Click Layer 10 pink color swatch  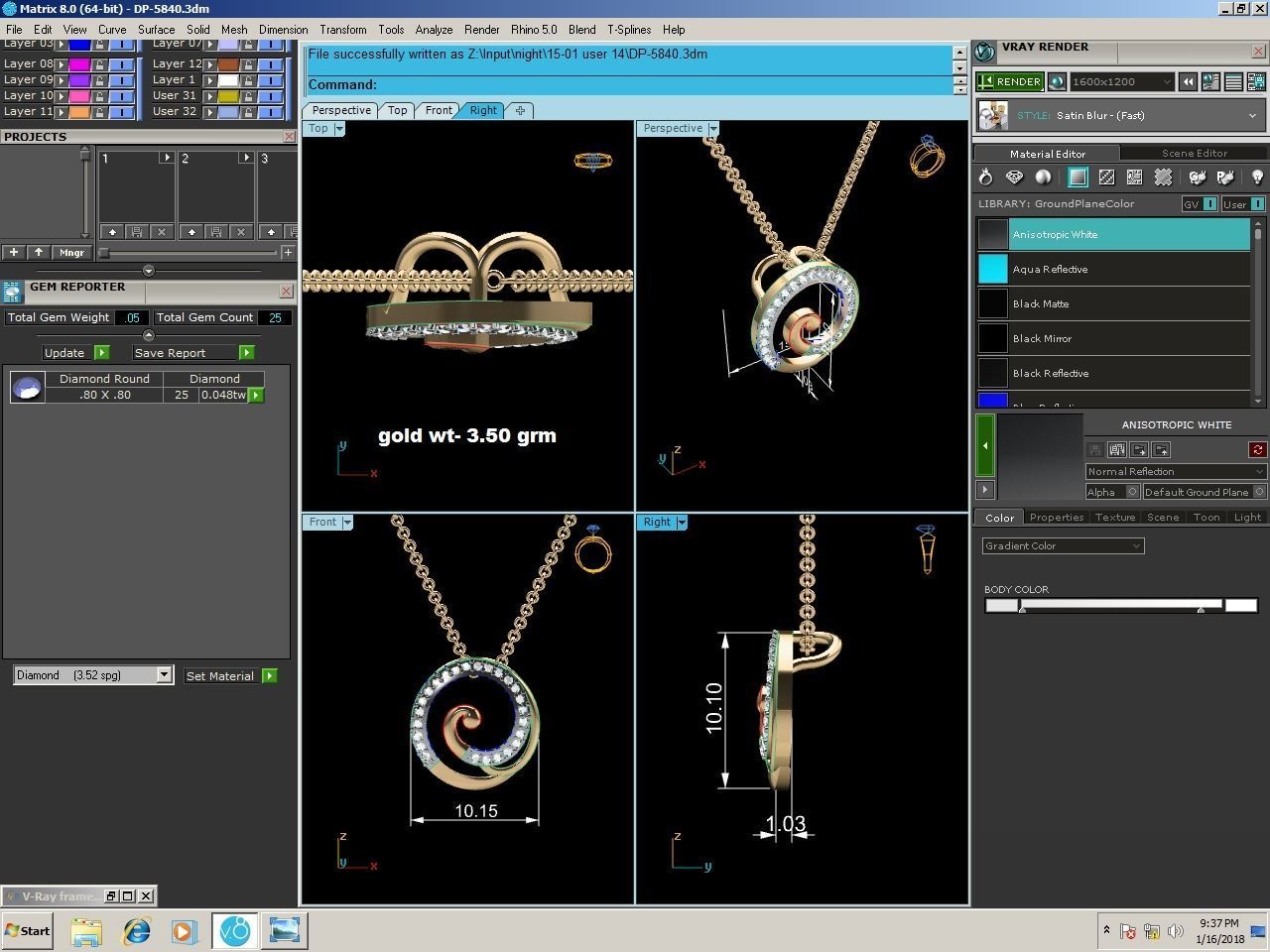(x=78, y=95)
